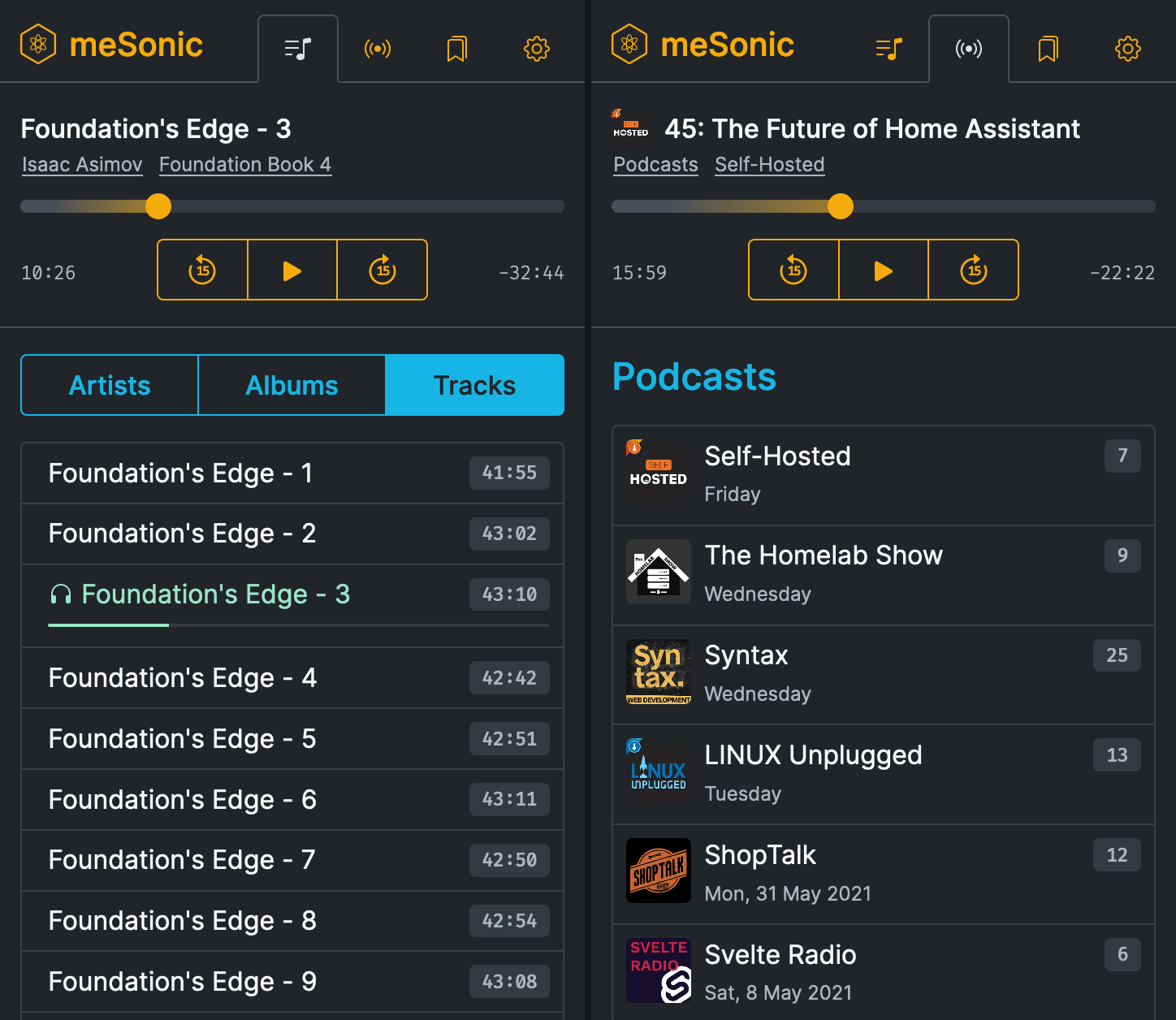This screenshot has height=1020, width=1176.
Task: Open the LINUX Unplugged artwork thumbnail
Action: 659,771
